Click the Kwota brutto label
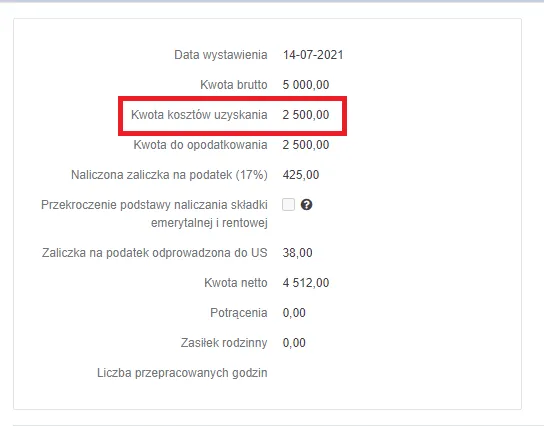This screenshot has width=544, height=426. tap(234, 85)
